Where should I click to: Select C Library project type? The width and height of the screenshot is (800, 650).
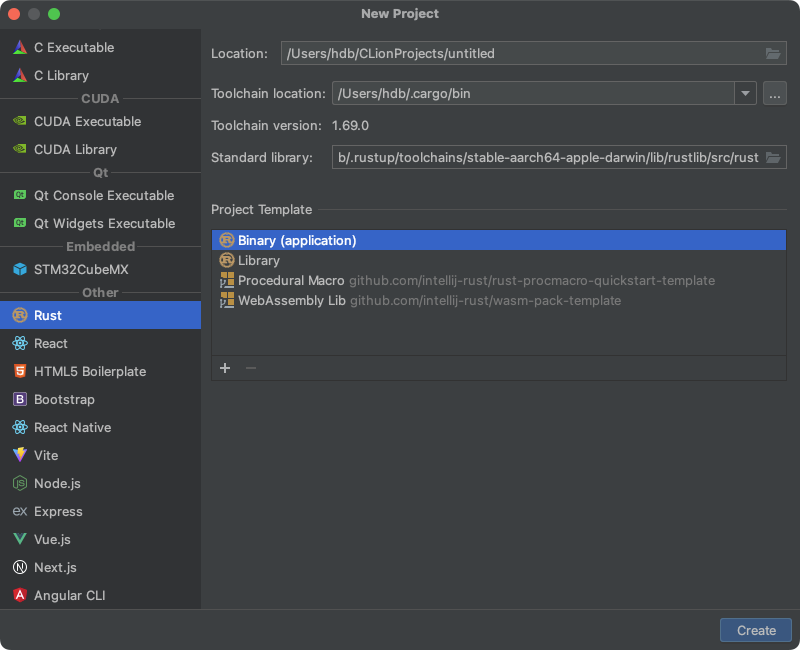101,76
